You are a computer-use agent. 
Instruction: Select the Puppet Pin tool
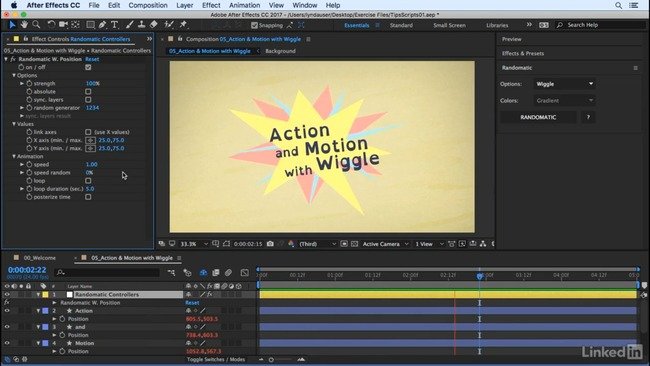pos(183,25)
